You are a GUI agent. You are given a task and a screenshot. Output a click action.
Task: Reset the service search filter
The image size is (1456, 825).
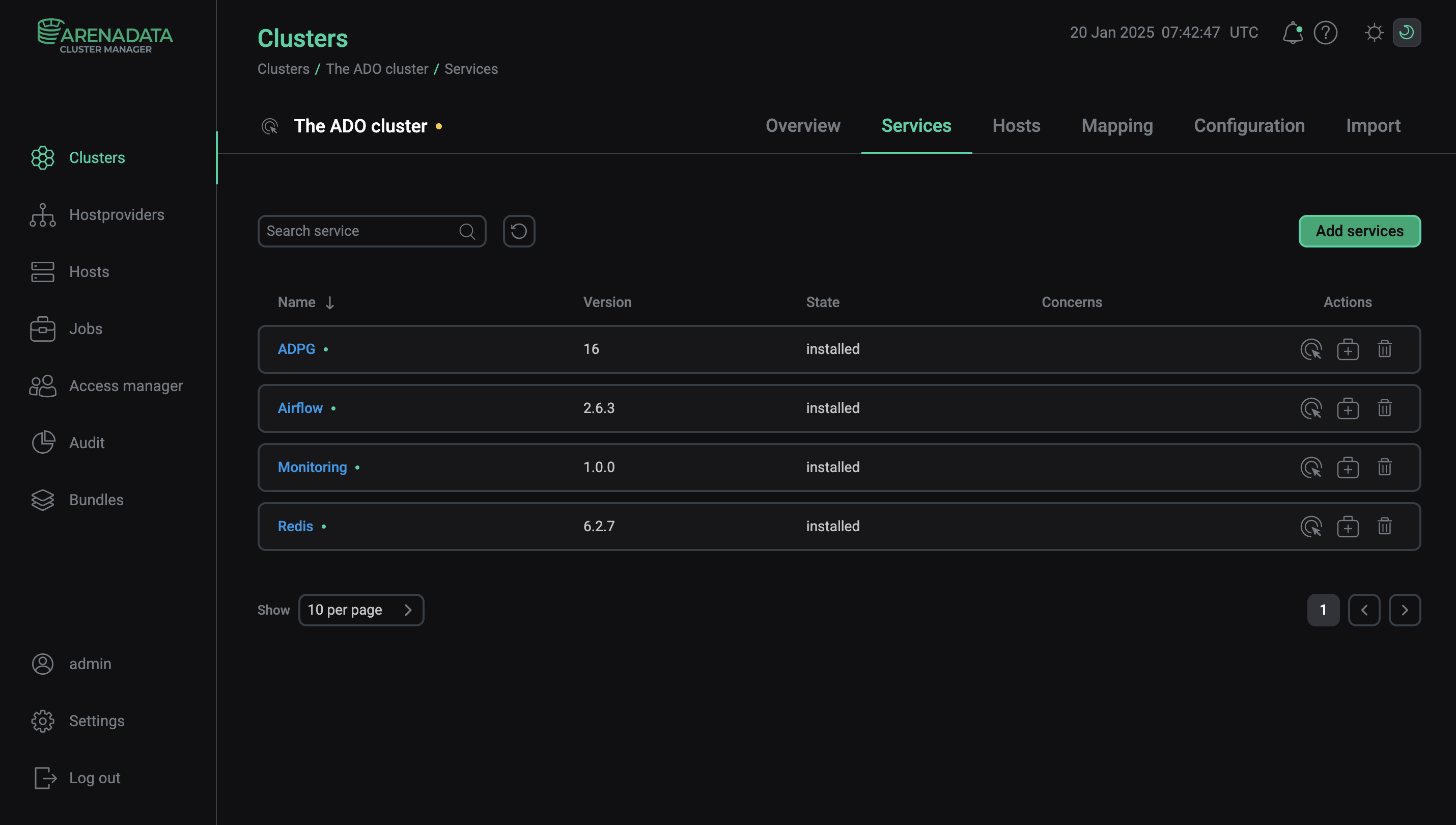[519, 231]
